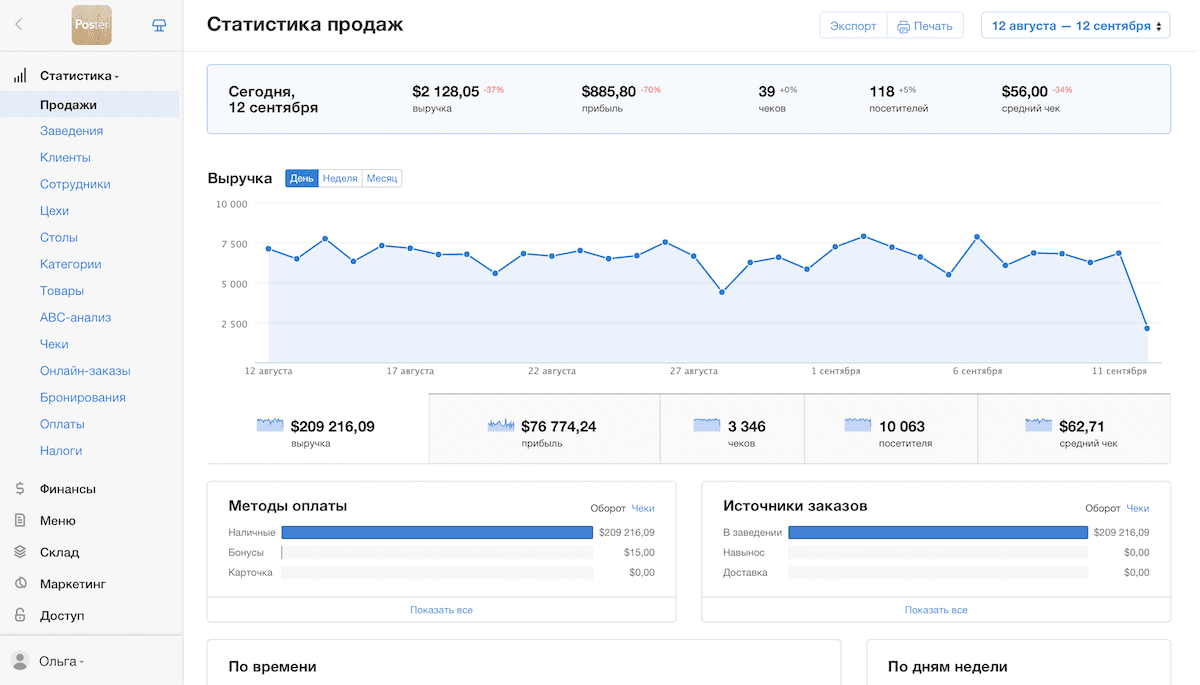Open the Ольга user dropdown
This screenshot has width=1200, height=685.
click(x=61, y=661)
